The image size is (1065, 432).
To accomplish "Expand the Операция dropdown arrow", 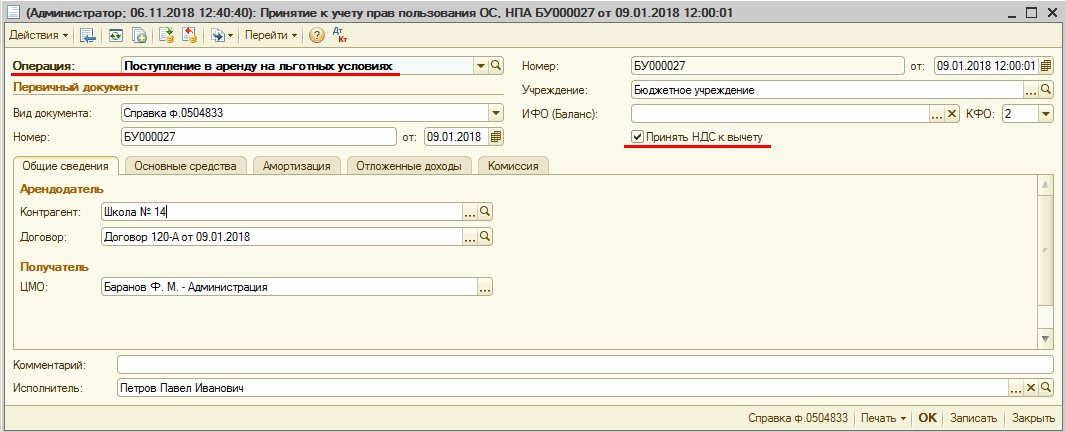I will tap(480, 66).
